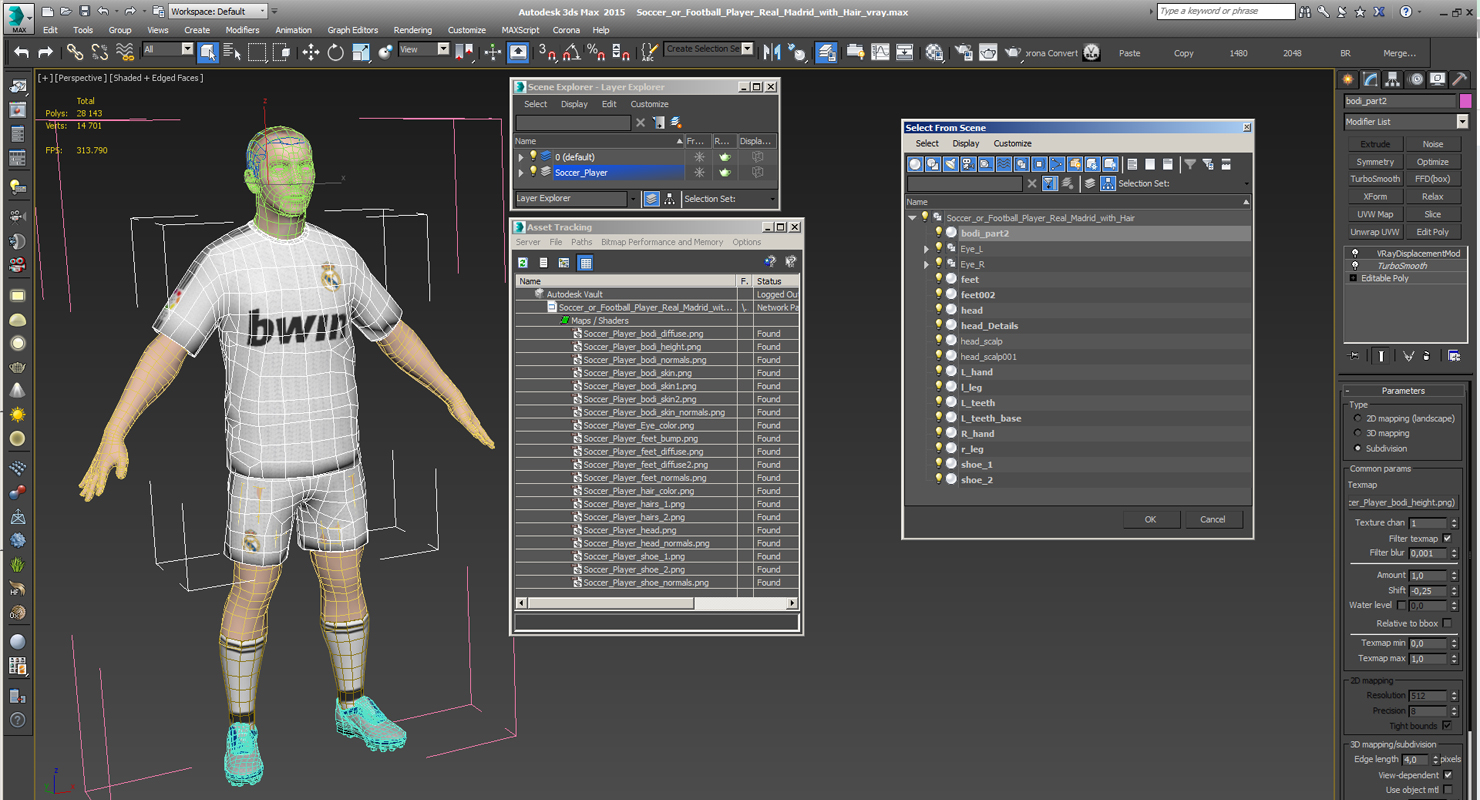The height and width of the screenshot is (800, 1480).
Task: Click the Undo arrow in main toolbar
Action: [x=21, y=52]
